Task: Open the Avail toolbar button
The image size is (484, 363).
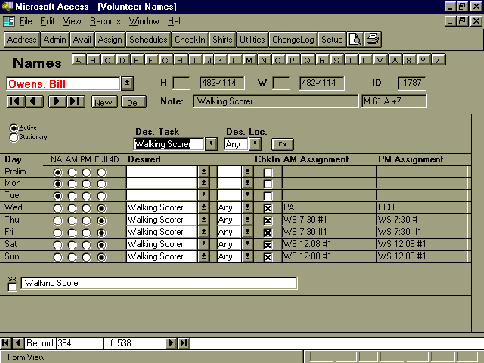Action: pyautogui.click(x=82, y=40)
